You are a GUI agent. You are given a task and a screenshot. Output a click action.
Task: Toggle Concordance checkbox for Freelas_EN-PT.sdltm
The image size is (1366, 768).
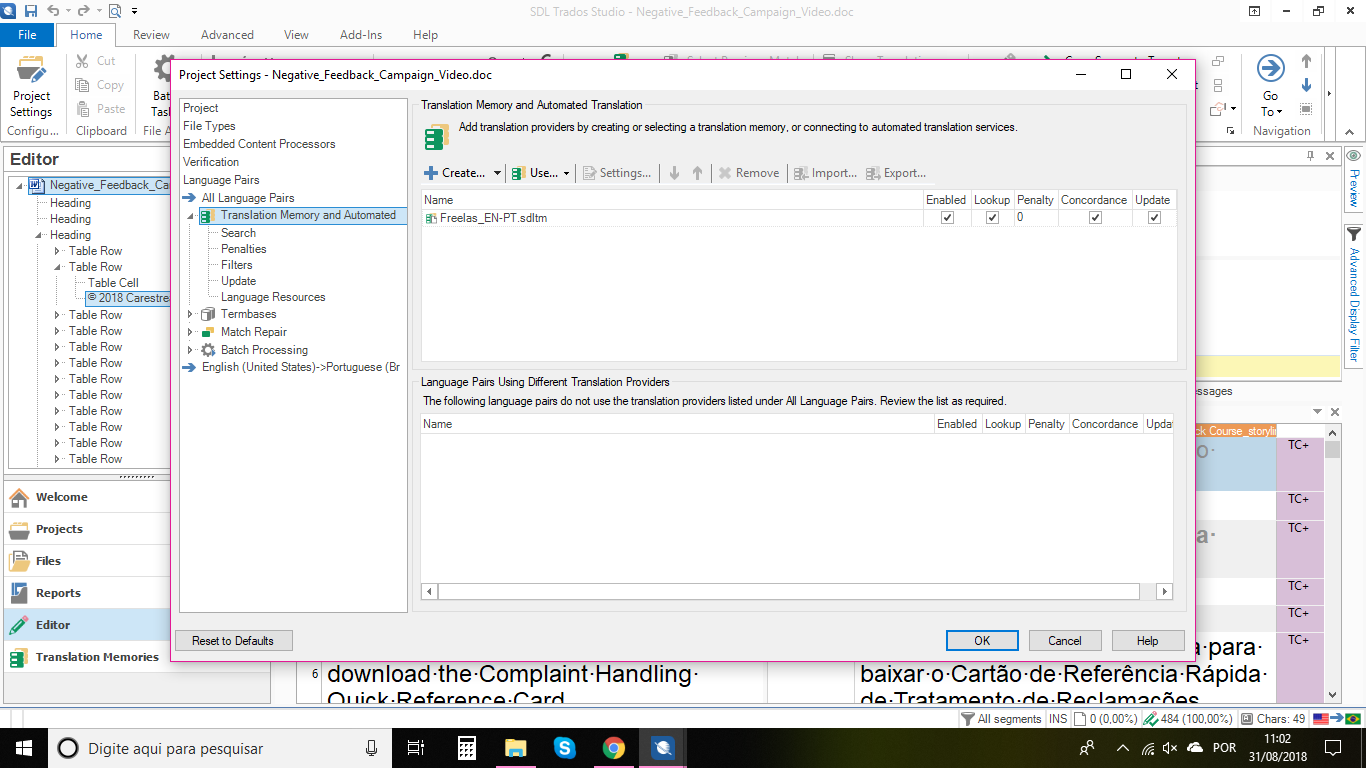(x=1095, y=218)
